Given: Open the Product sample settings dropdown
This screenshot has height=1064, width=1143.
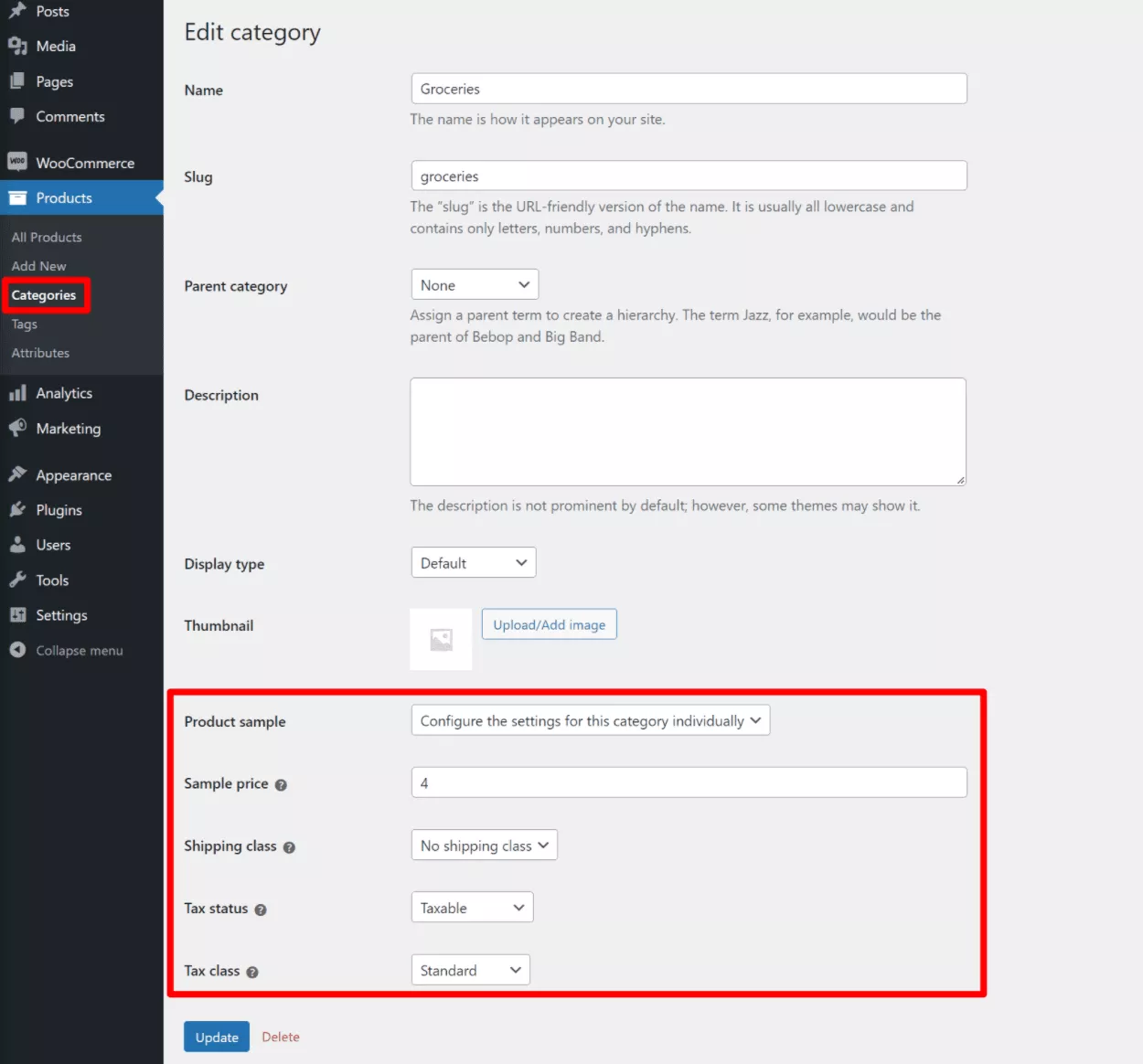Looking at the screenshot, I should [x=591, y=720].
